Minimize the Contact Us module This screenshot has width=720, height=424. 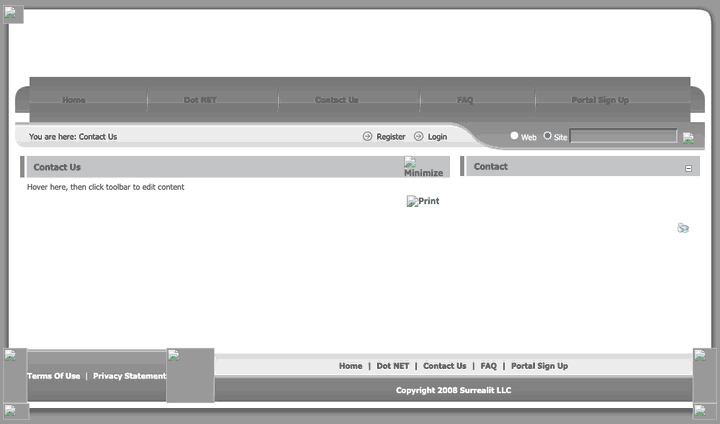pyautogui.click(x=423, y=167)
